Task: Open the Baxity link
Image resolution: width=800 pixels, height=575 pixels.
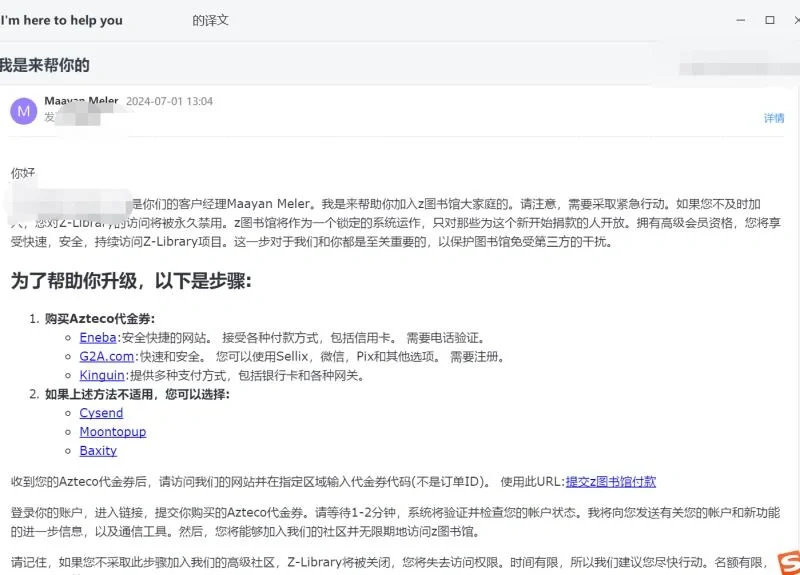Action: tap(98, 451)
